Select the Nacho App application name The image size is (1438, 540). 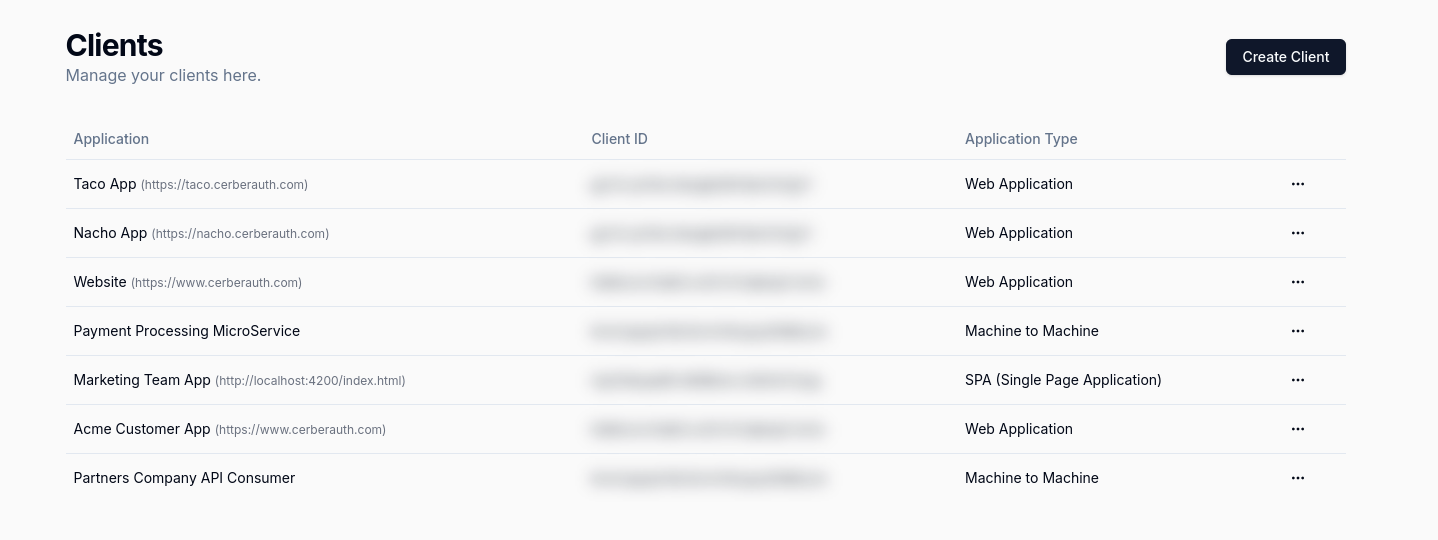110,233
